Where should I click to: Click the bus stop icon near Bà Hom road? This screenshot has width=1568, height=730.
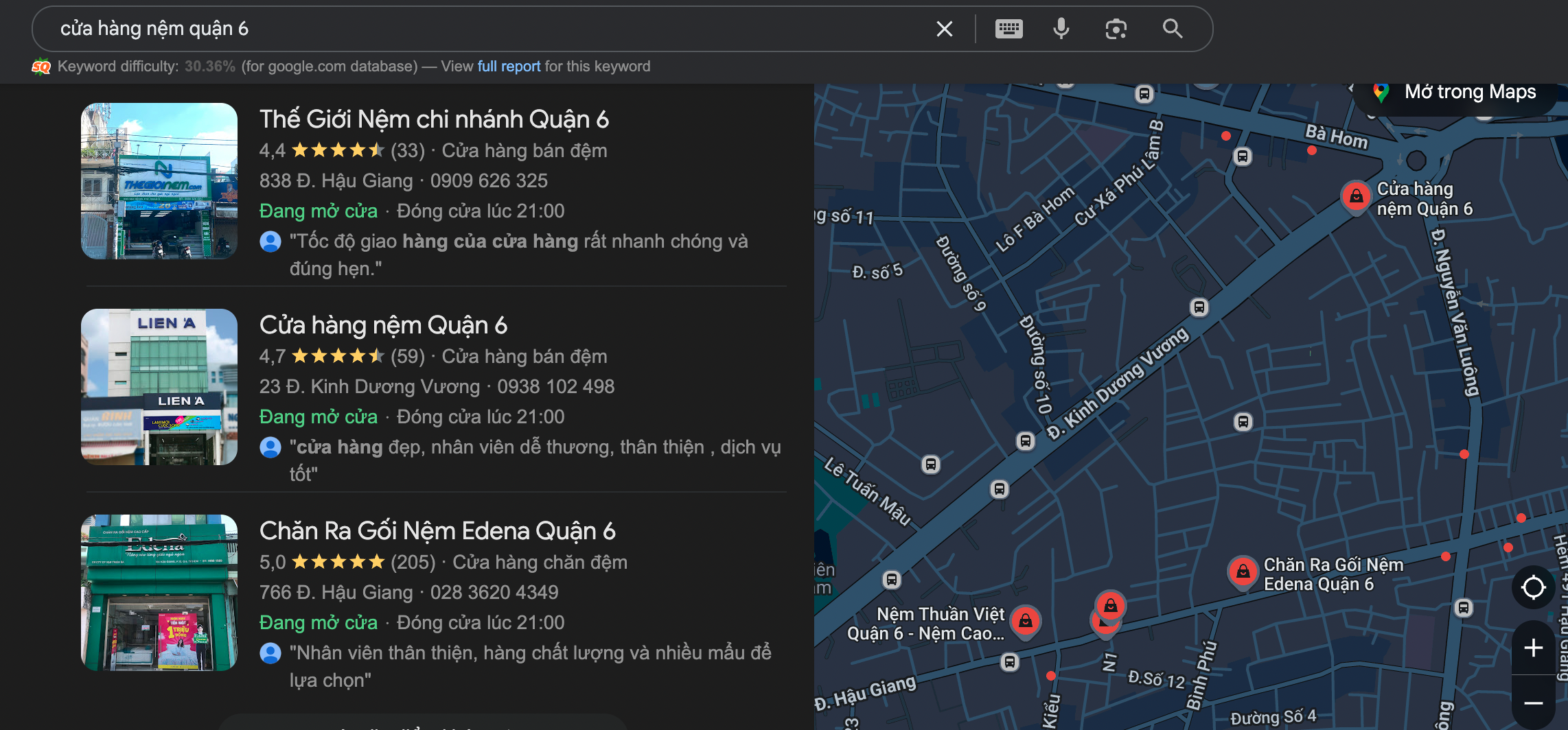point(1242,156)
